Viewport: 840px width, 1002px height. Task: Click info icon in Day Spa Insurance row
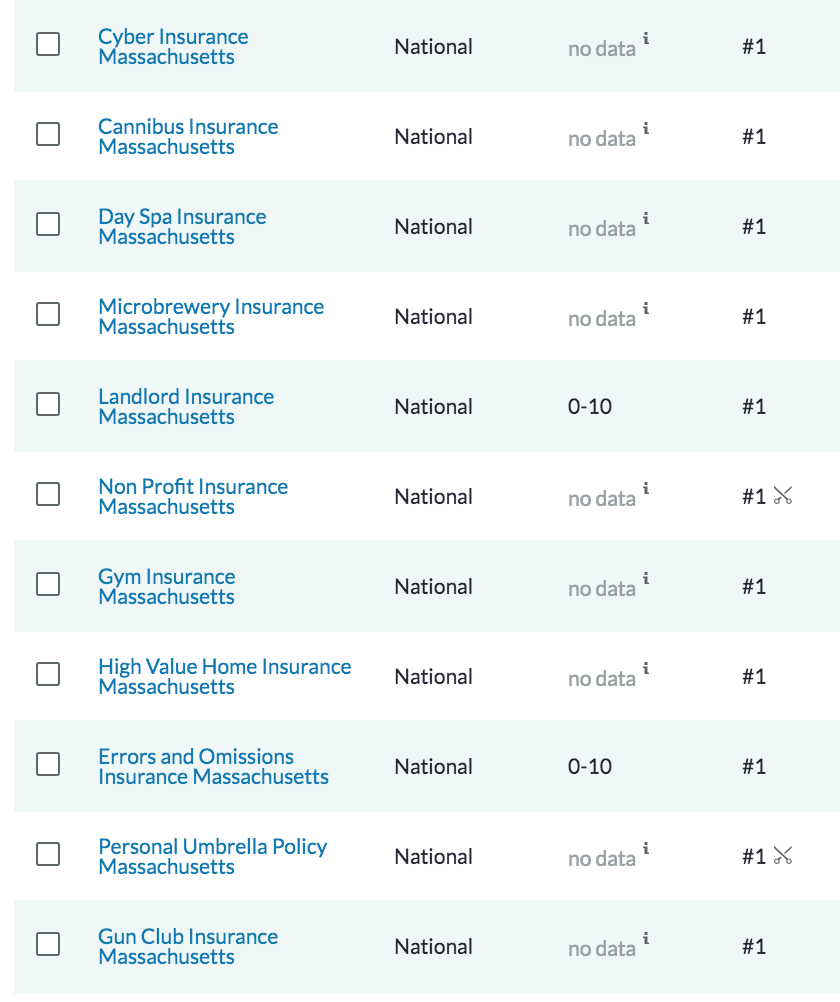tap(646, 219)
